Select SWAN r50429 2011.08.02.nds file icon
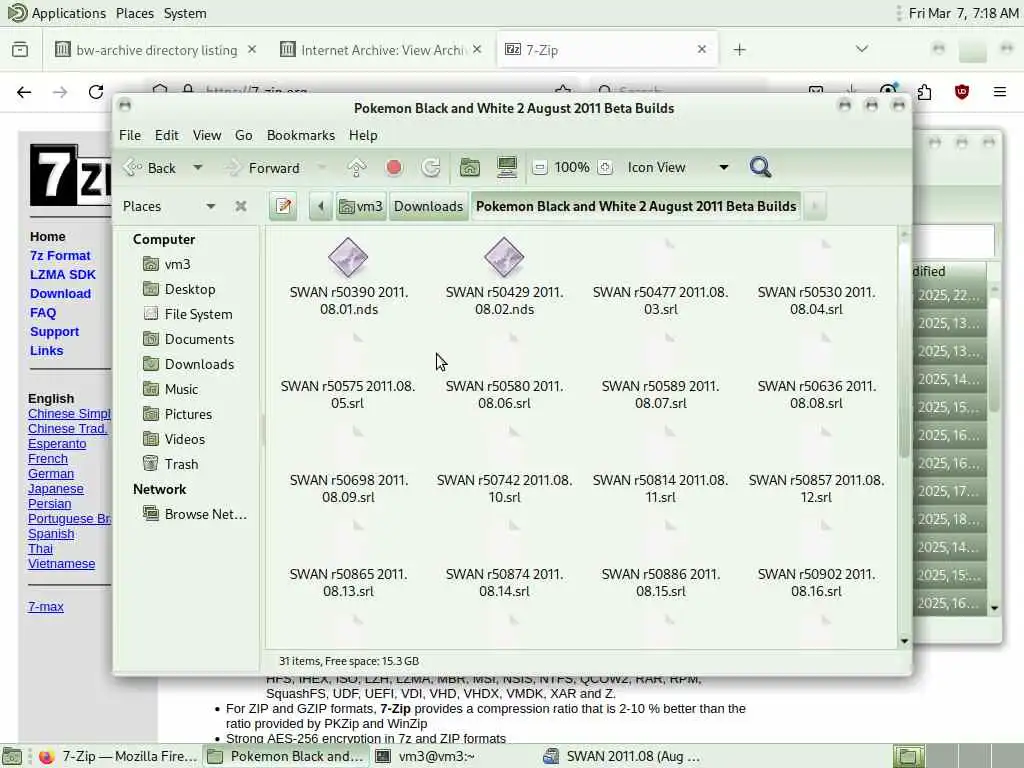 pos(504,257)
